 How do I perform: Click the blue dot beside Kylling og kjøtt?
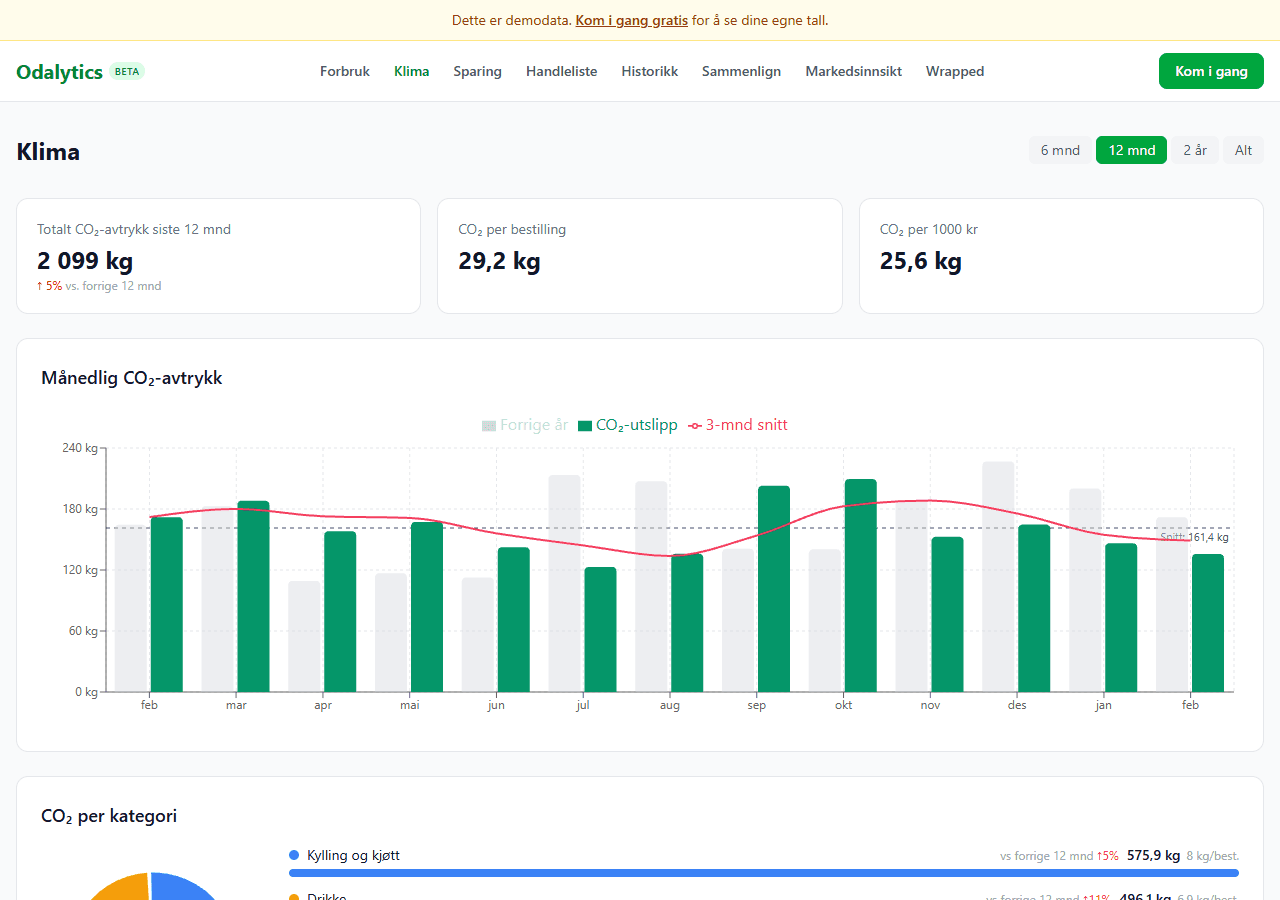click(294, 855)
